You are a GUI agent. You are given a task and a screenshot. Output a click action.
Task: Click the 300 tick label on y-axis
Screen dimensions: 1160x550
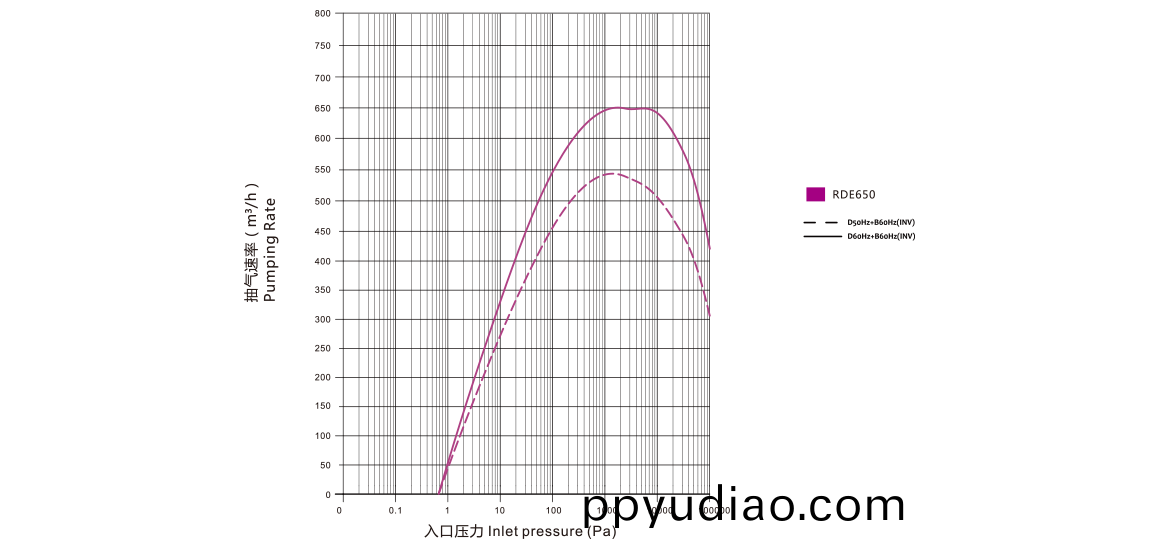click(323, 320)
